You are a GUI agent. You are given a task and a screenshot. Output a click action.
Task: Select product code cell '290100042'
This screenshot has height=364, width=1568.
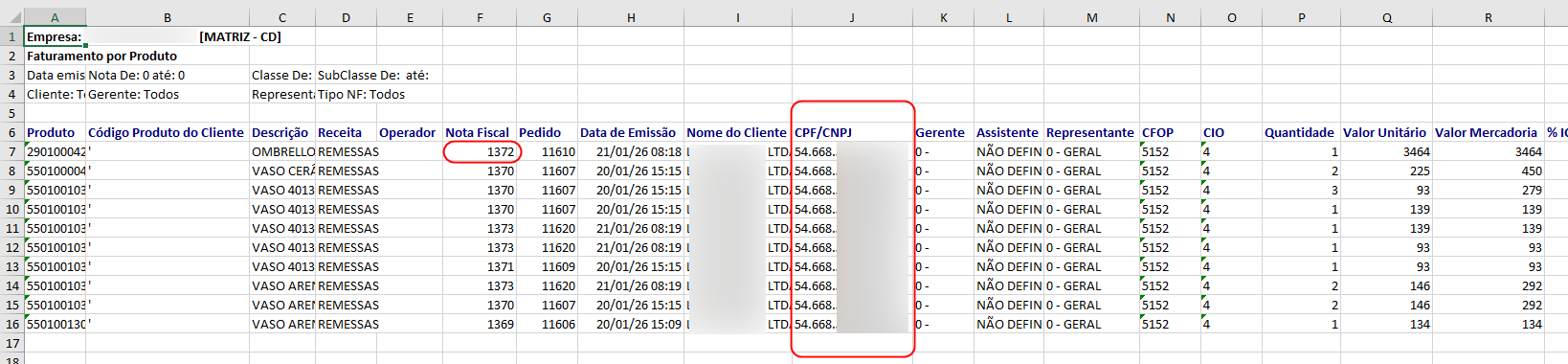pyautogui.click(x=55, y=151)
